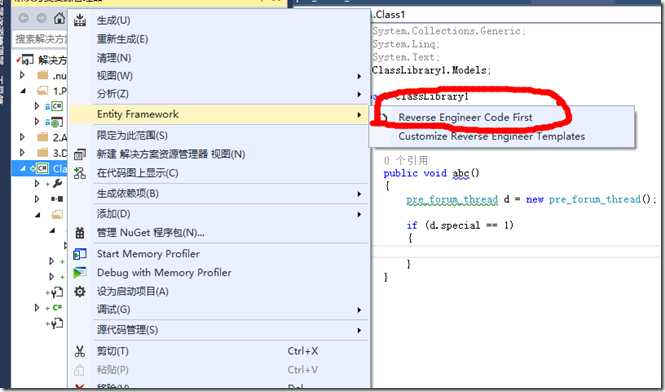This screenshot has width=665, height=392.
Task: Click the NuGet package icon in menu
Action: coord(80,233)
